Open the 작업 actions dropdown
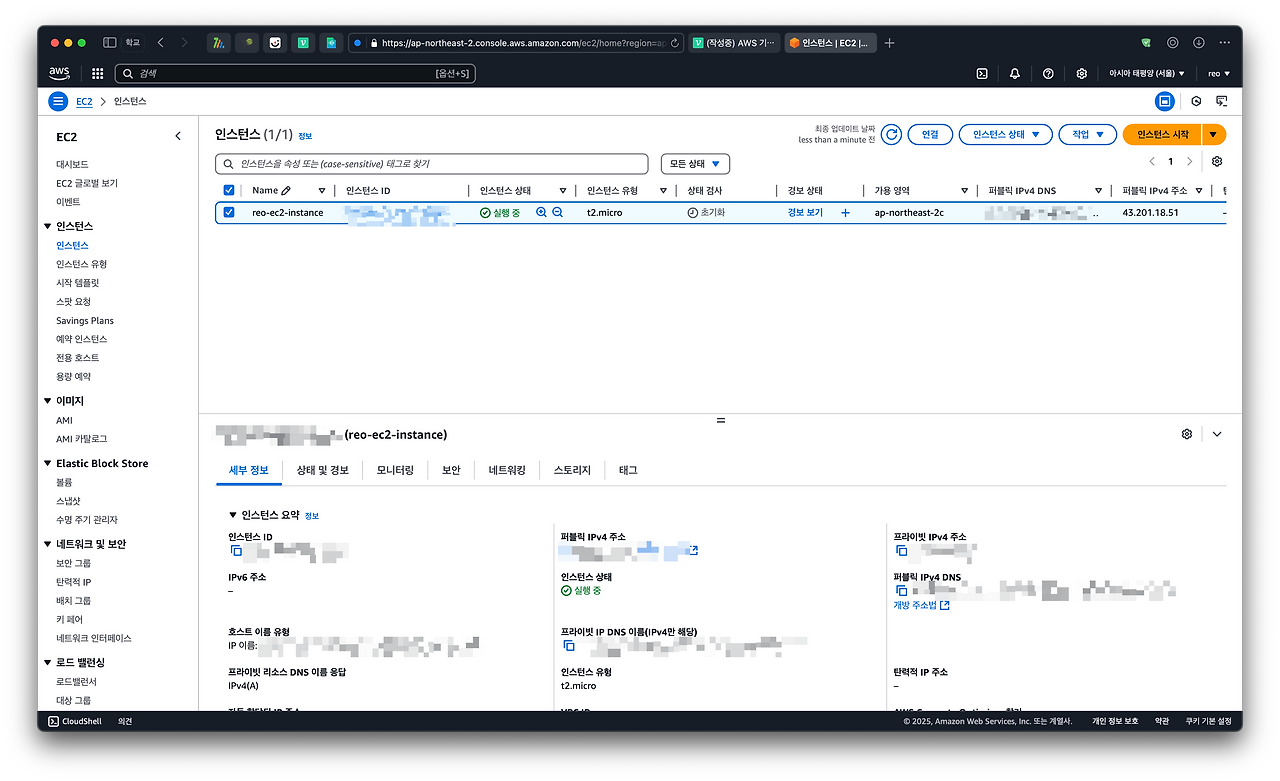Image resolution: width=1280 pixels, height=781 pixels. [x=1087, y=134]
